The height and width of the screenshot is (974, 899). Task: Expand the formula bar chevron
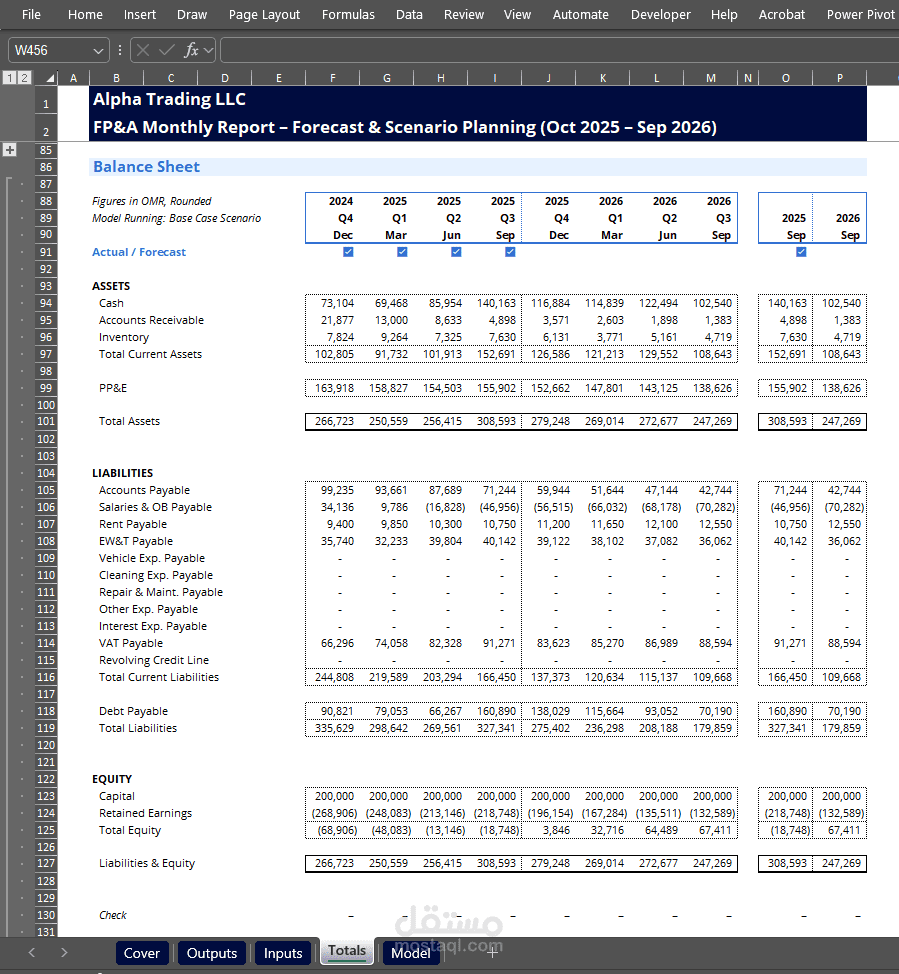click(208, 50)
